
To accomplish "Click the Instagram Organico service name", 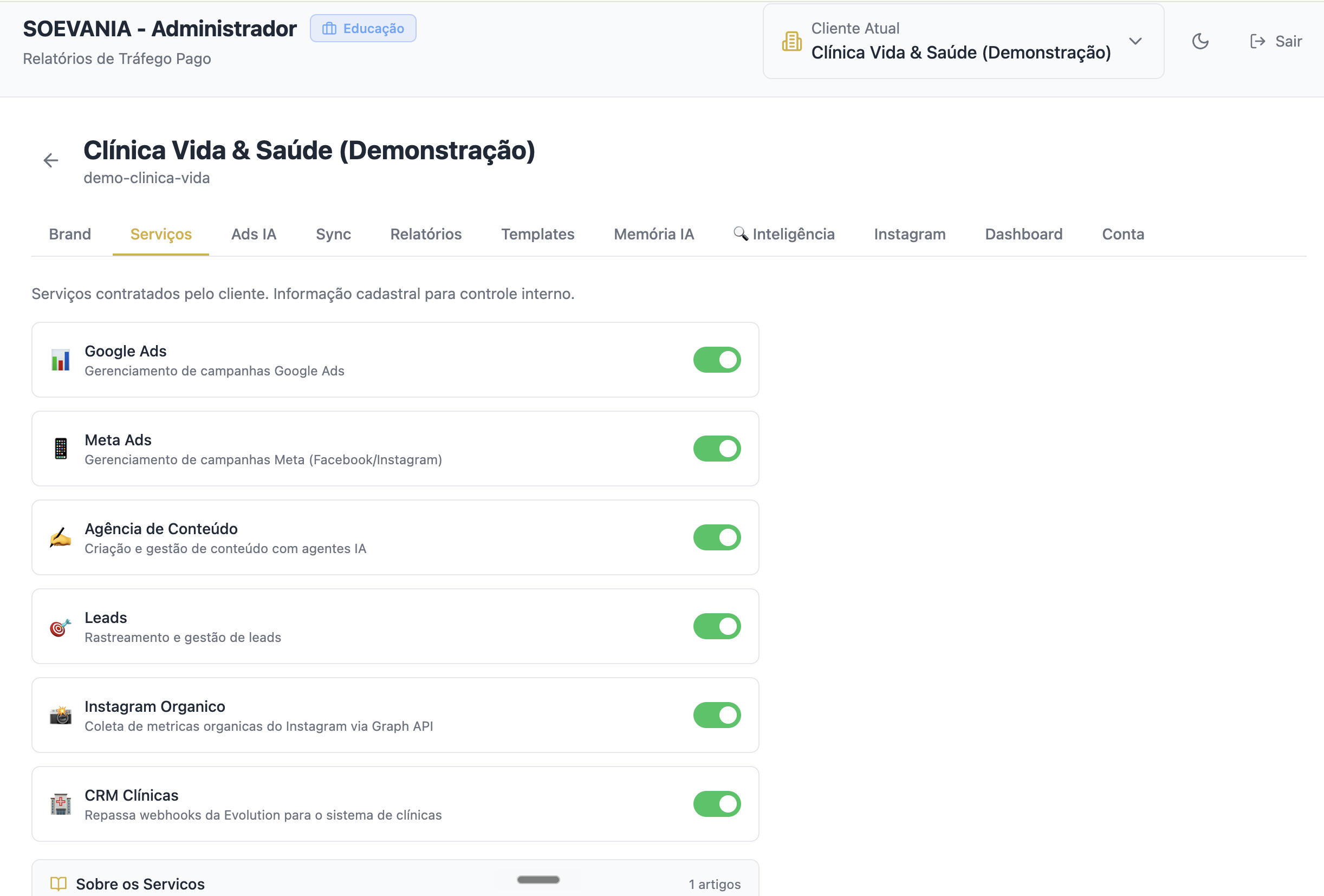I will [155, 707].
